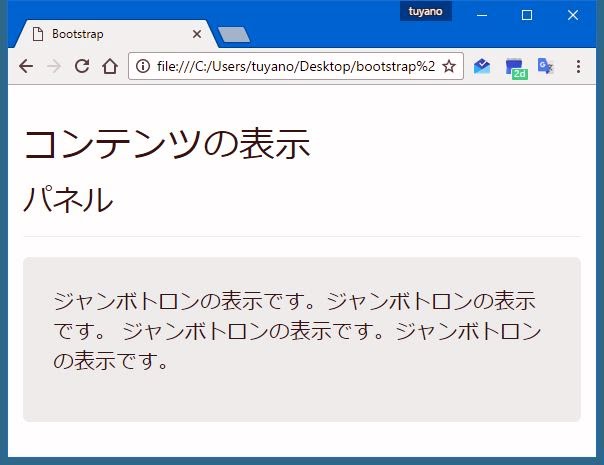The image size is (604, 465).
Task: Click the パネル subheading
Action: (x=68, y=200)
